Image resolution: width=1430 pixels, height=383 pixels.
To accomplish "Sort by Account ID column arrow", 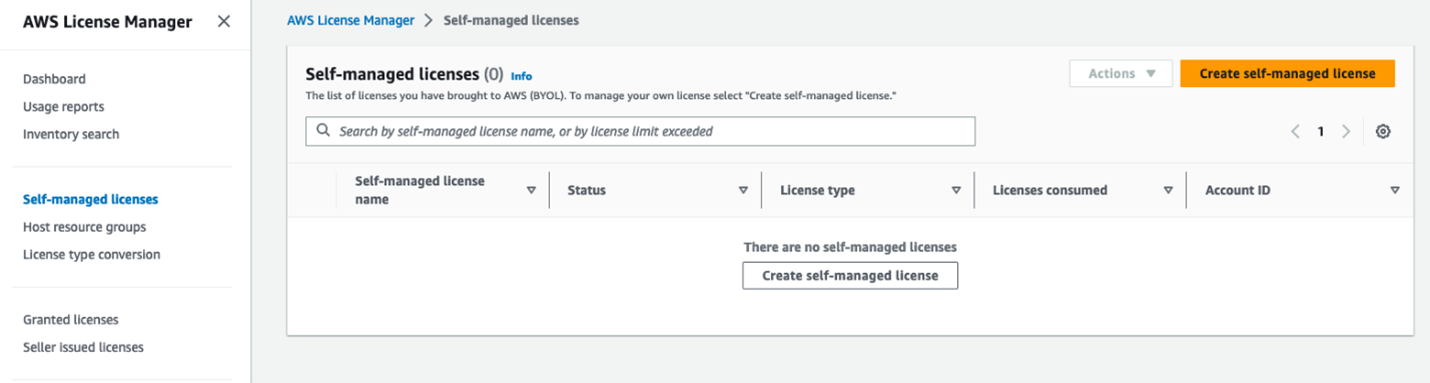I will pos(1395,190).
